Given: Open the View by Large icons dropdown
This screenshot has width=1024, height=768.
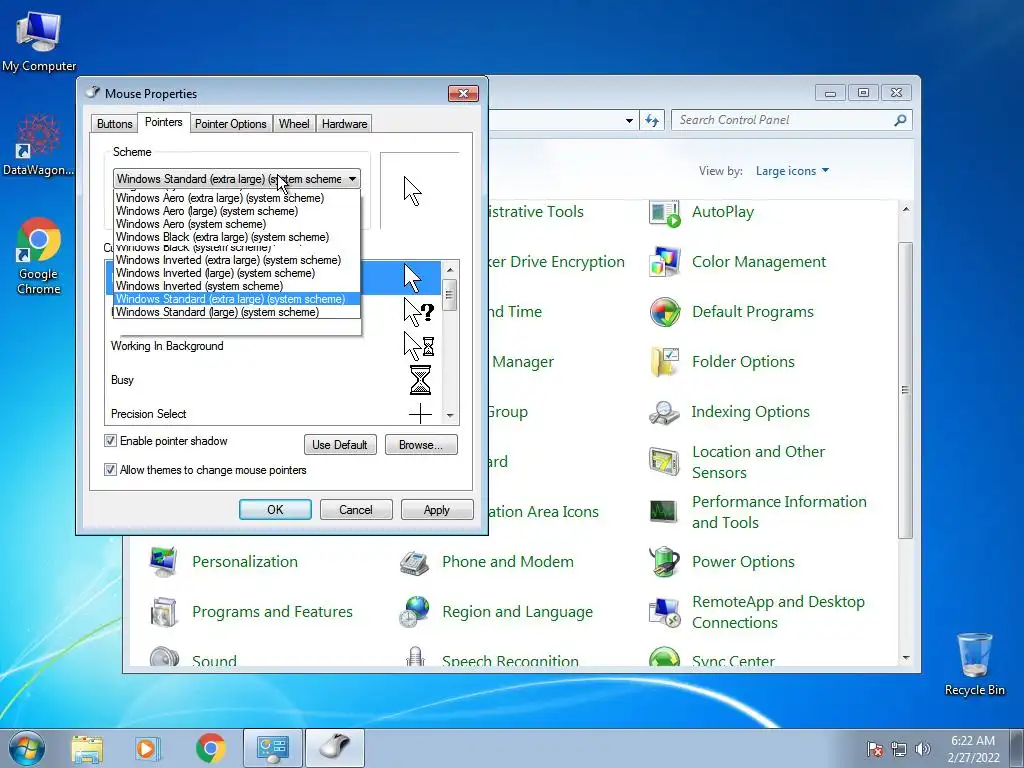Looking at the screenshot, I should (792, 171).
